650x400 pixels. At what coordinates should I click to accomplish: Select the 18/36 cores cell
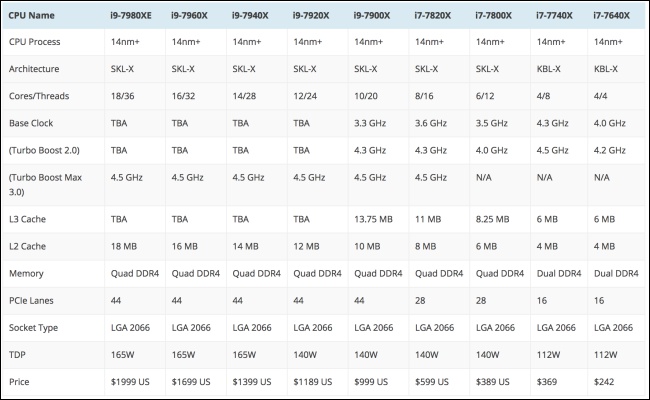[x=122, y=96]
